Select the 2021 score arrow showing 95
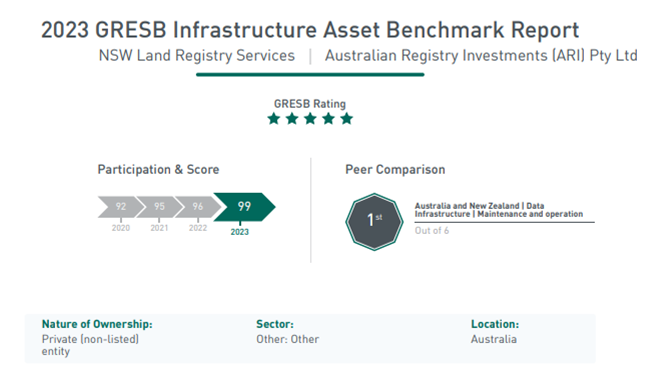The width and height of the screenshot is (665, 375). point(159,207)
